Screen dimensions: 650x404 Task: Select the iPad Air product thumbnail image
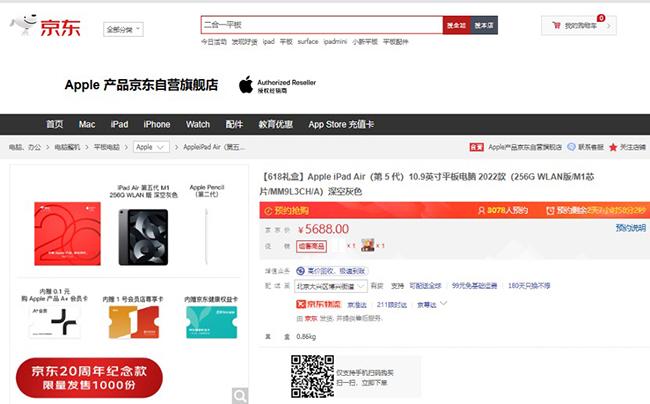click(143, 237)
